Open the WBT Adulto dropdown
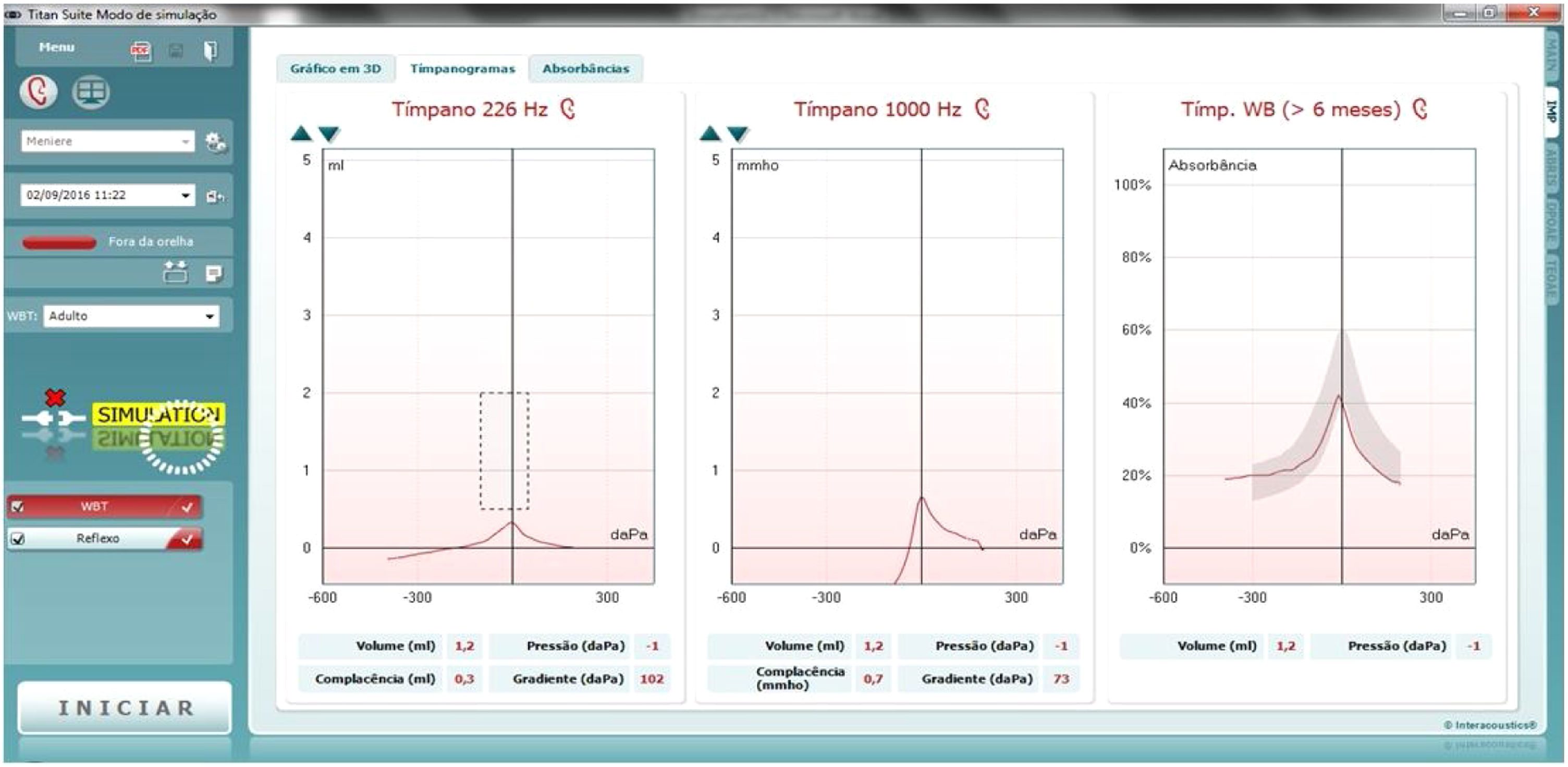This screenshot has height=767, width=1568. click(x=210, y=316)
